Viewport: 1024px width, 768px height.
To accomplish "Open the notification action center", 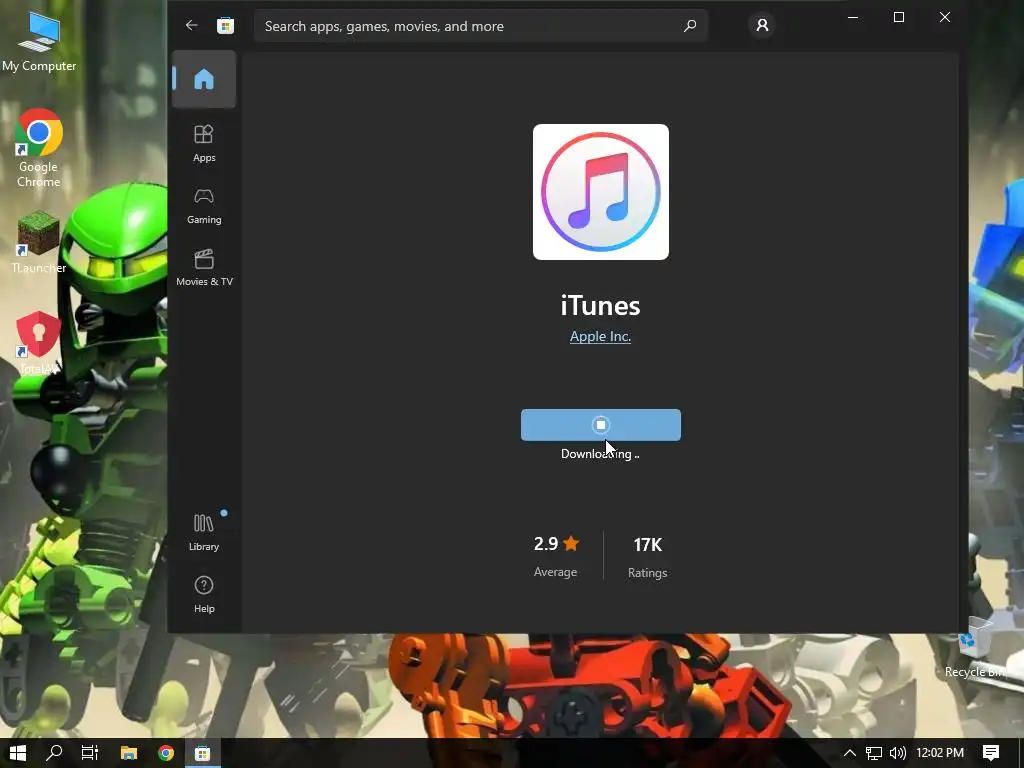I will (x=991, y=753).
